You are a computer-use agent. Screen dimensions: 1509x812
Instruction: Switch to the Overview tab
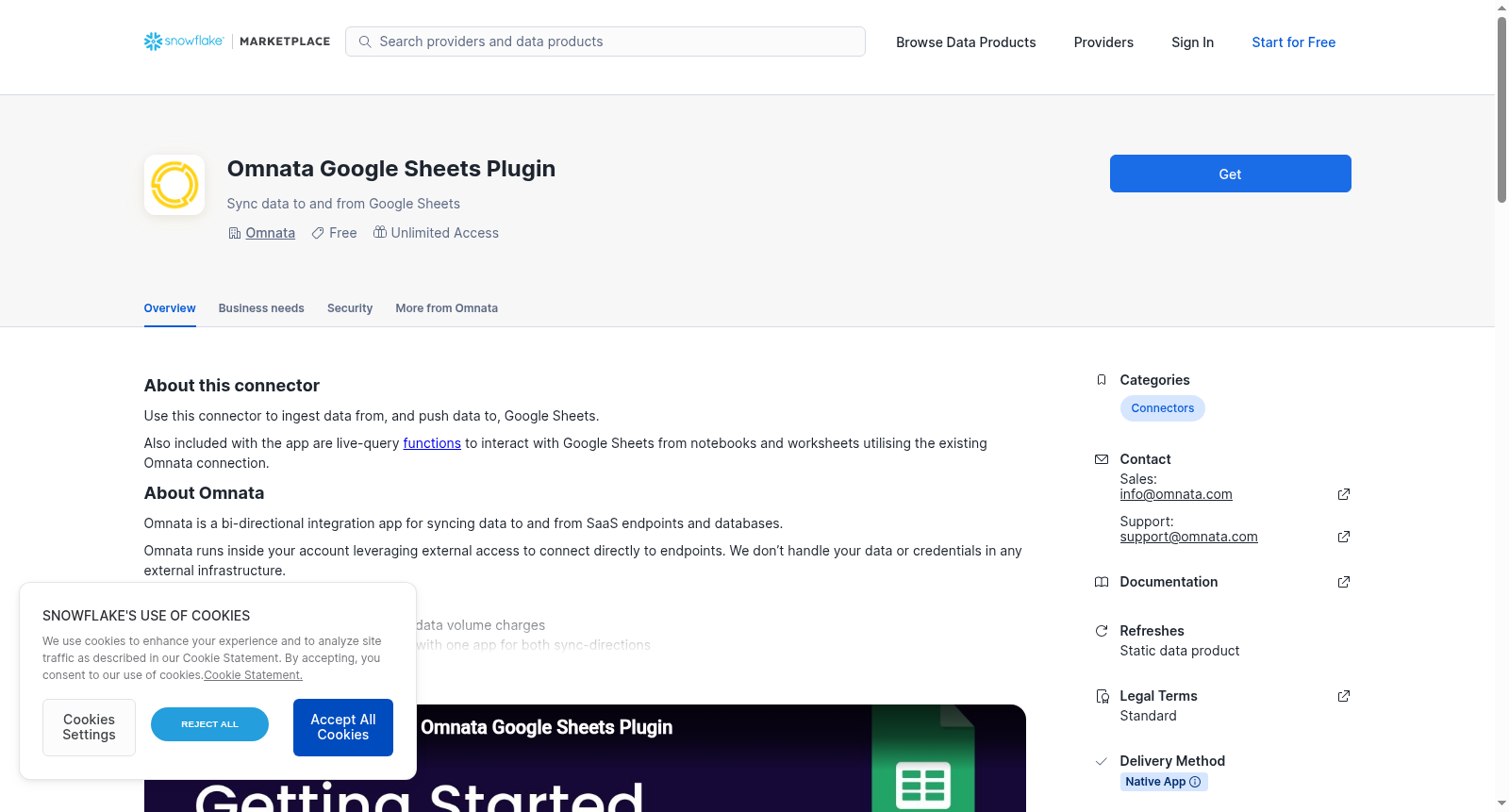(x=170, y=308)
